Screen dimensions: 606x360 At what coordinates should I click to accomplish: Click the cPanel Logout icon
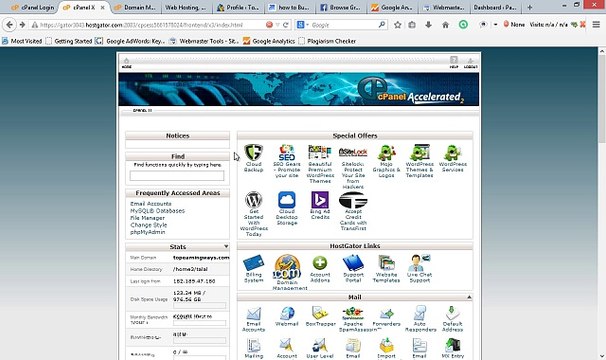470,62
